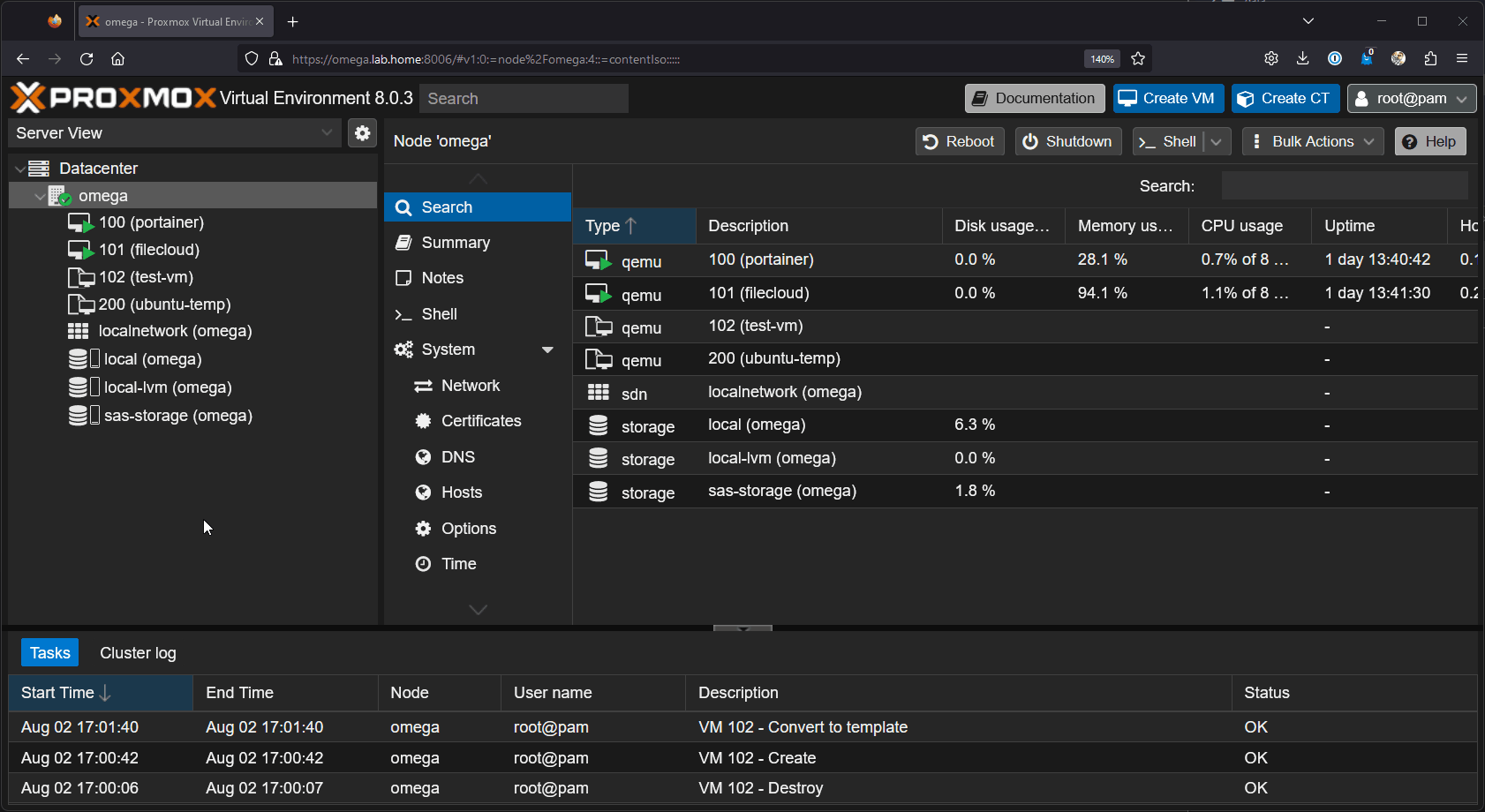
Task: Open the Bulk Actions dropdown
Action: (x=1313, y=141)
